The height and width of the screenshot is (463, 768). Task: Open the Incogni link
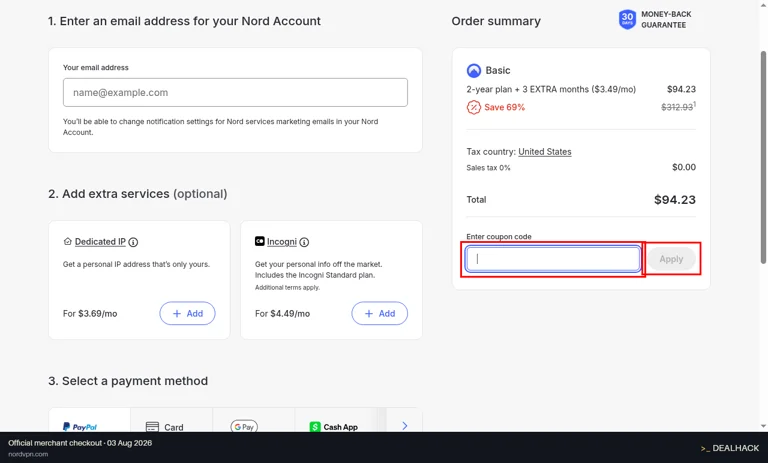pyautogui.click(x=282, y=242)
